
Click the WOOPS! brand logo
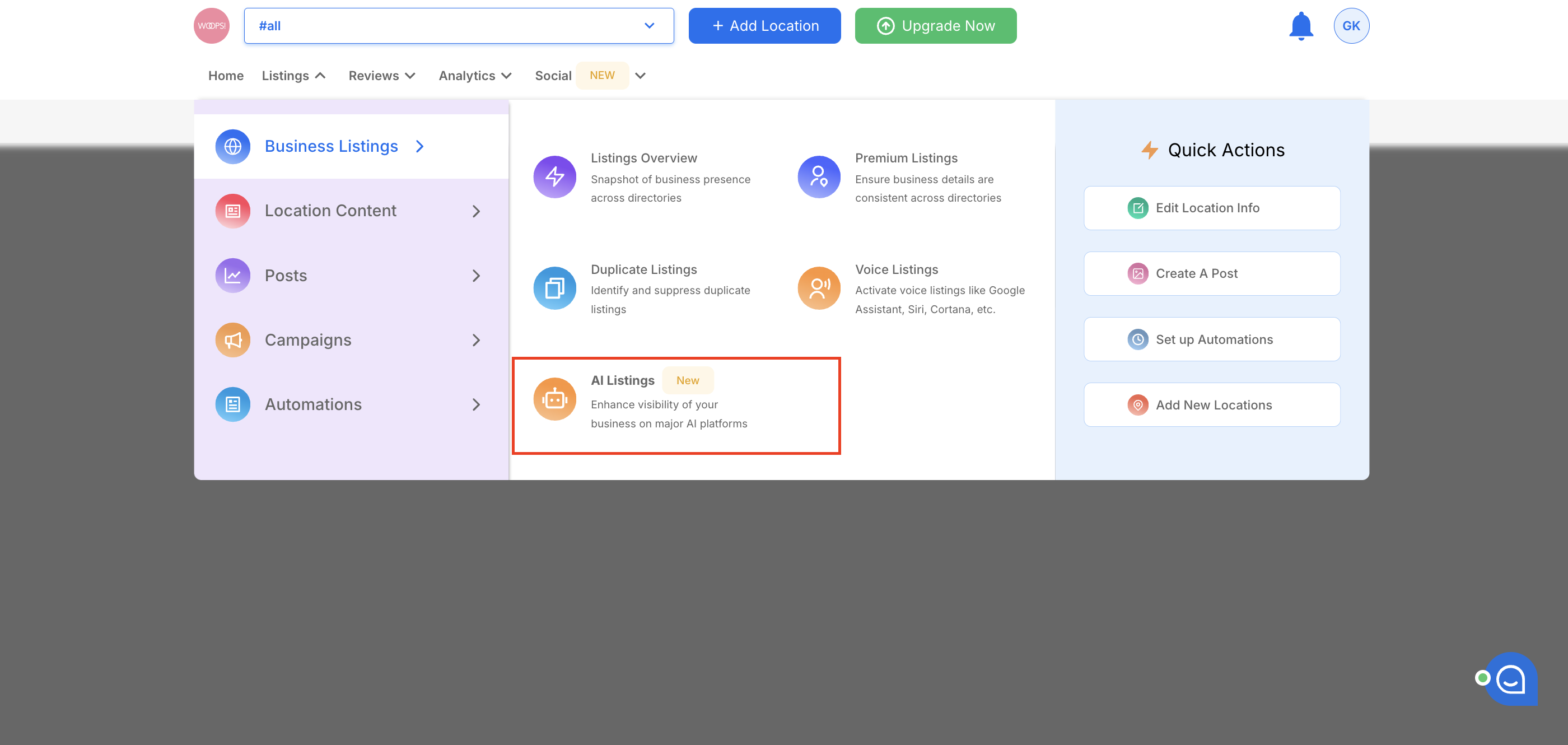(x=211, y=26)
